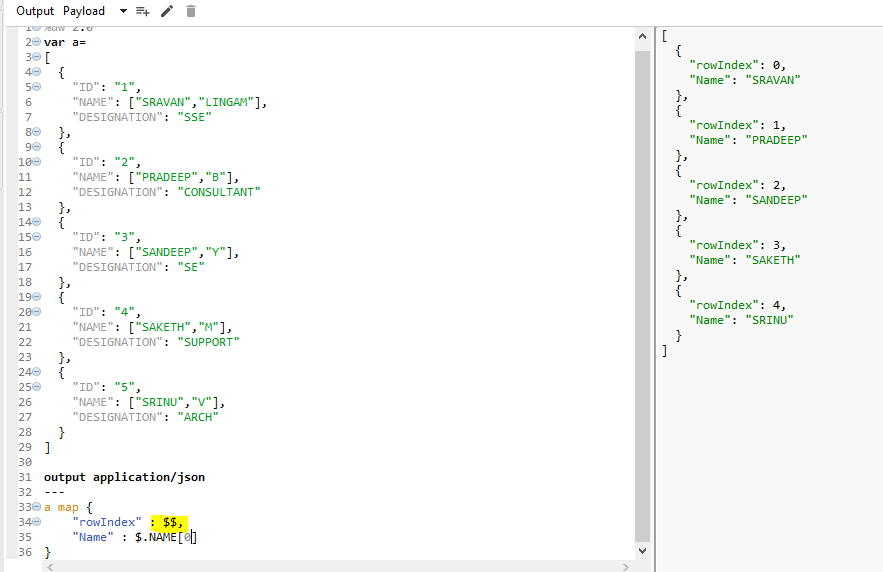Collapse fold marker on line 8
883x572 pixels.
37,132
